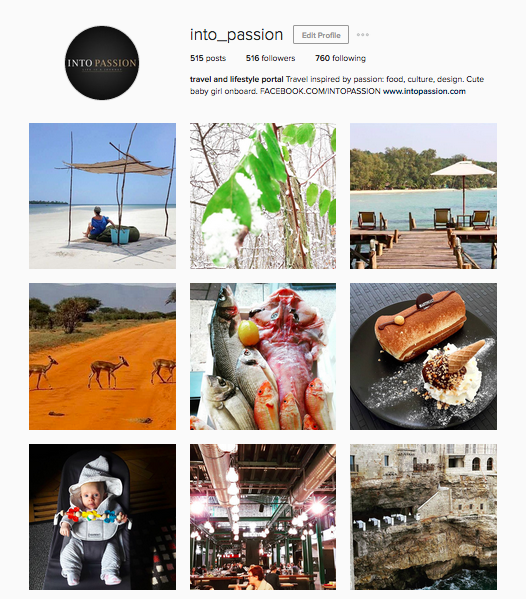The image size is (526, 599).
Task: Open the pier with umbrella photo
Action: coord(423,196)
